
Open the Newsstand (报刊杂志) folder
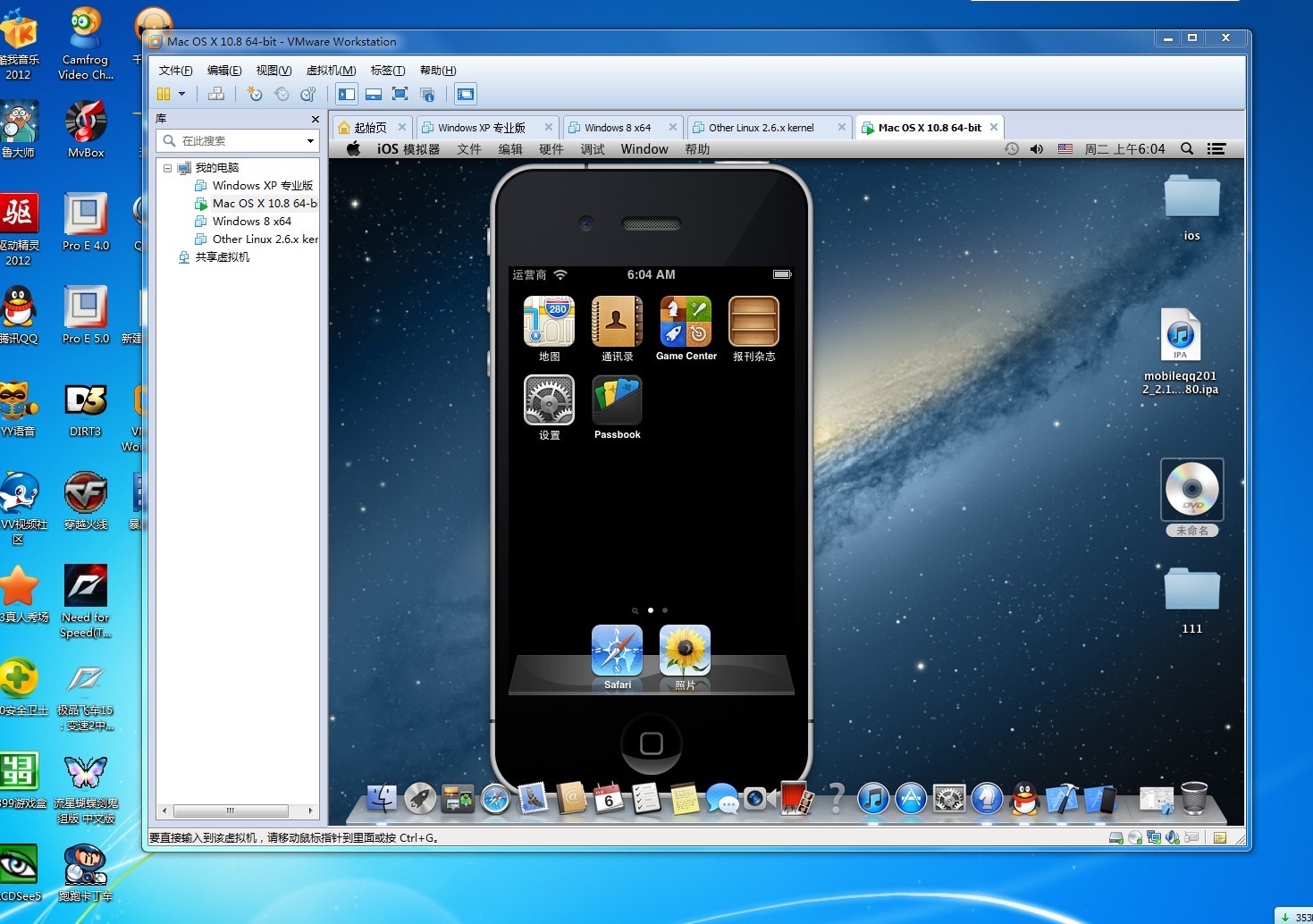(x=753, y=322)
